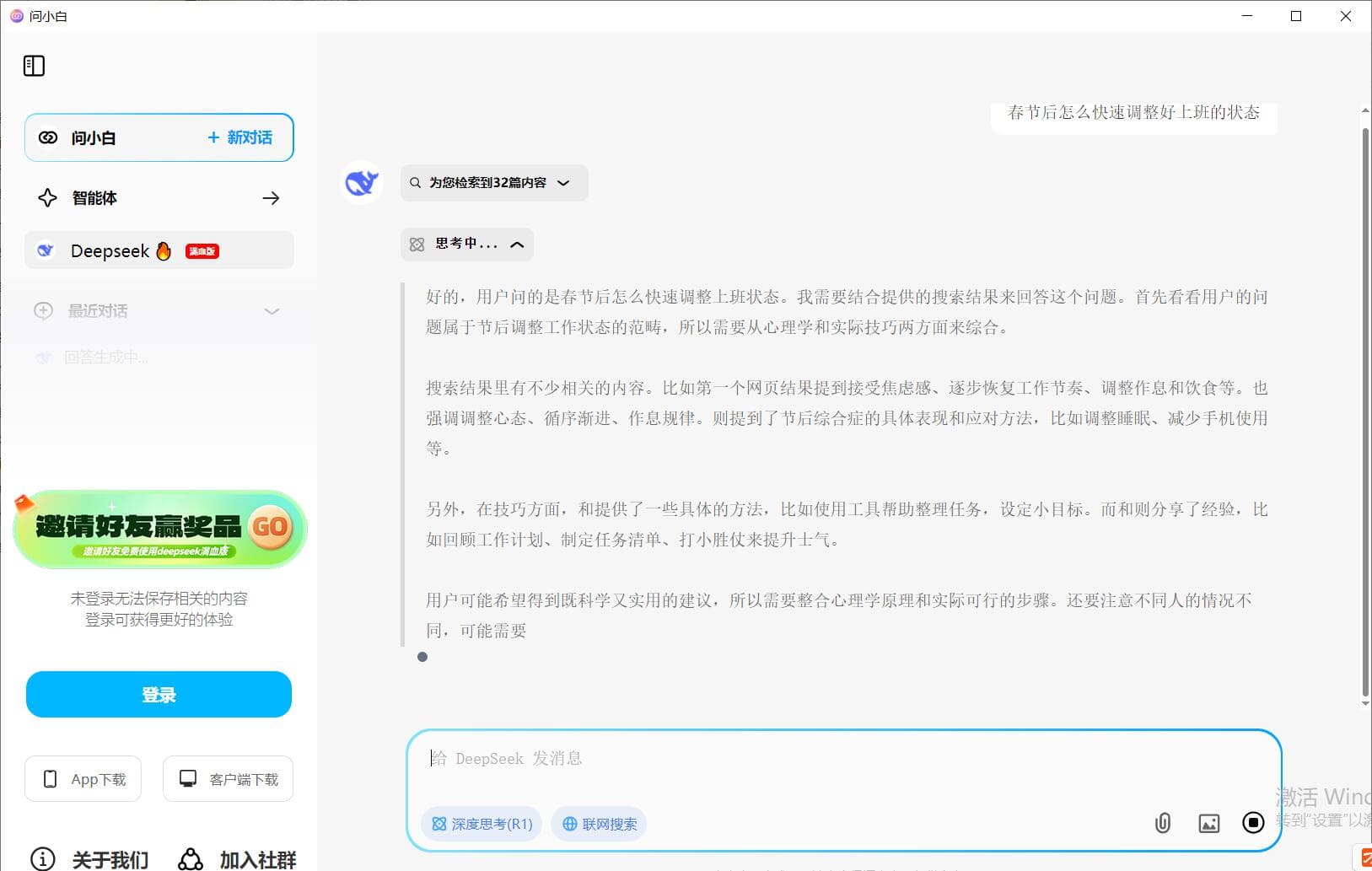Click the community icon beside 加入社群
The width and height of the screenshot is (1372, 871).
tap(190, 858)
